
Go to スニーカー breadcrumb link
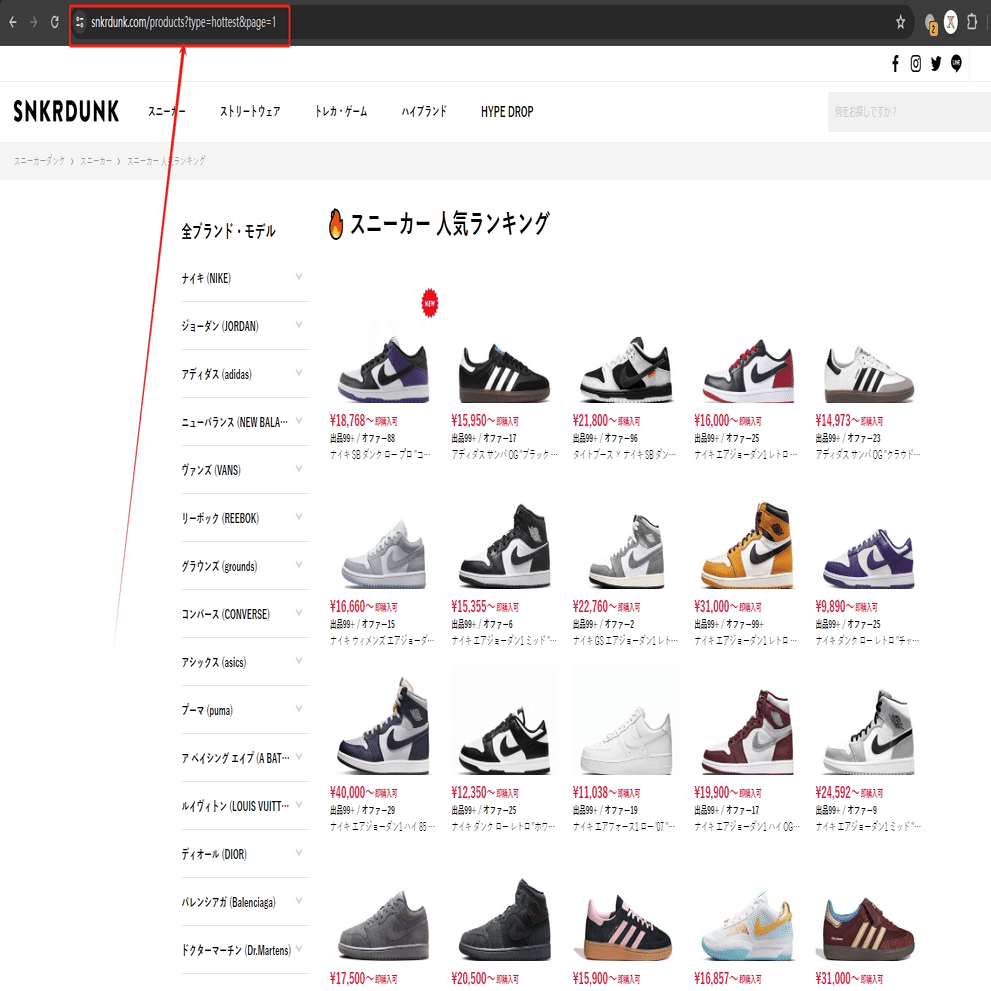coord(96,161)
